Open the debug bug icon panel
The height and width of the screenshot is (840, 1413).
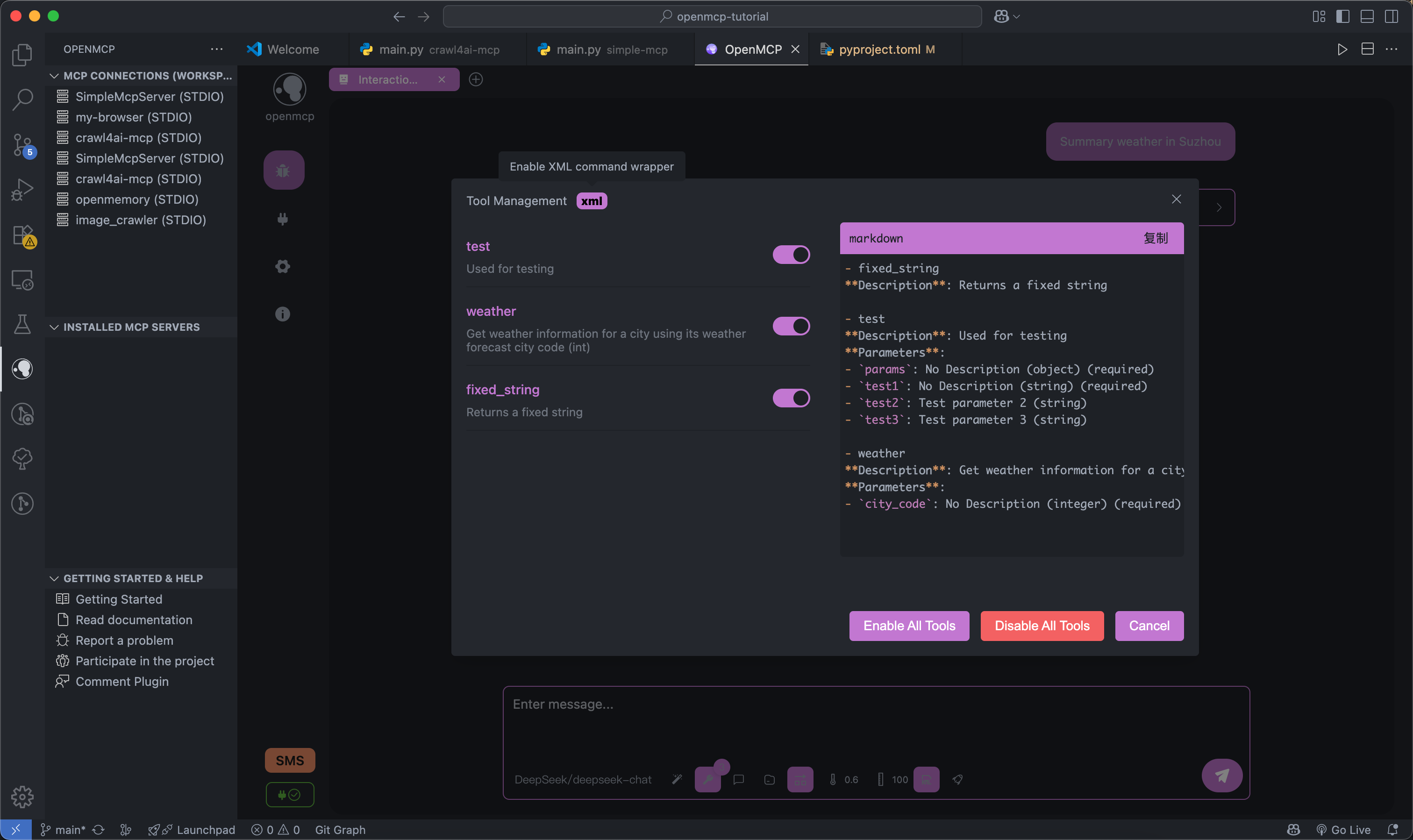pos(284,170)
